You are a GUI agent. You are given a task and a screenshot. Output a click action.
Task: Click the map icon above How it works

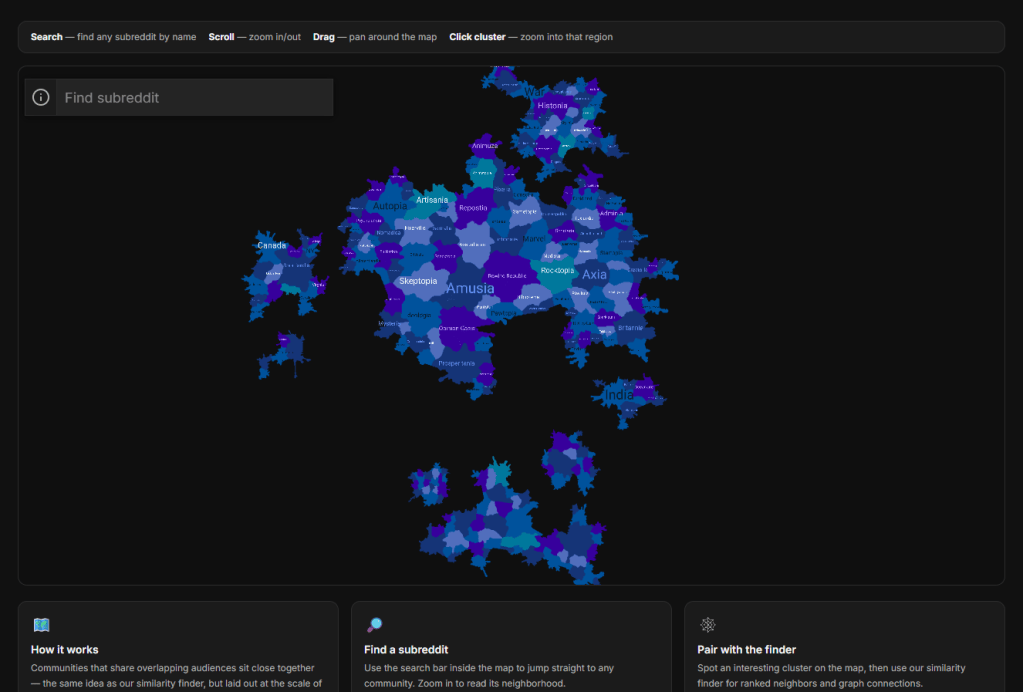(42, 625)
